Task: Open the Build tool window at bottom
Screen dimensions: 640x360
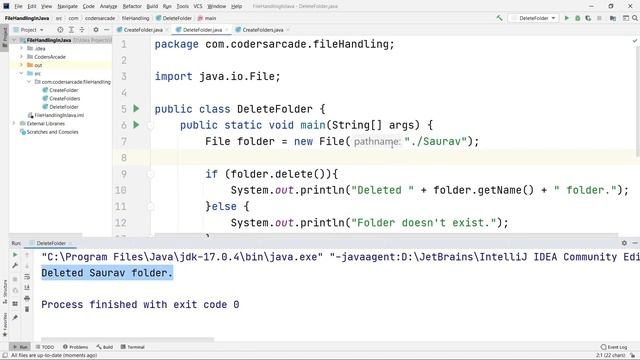Action: pyautogui.click(x=105, y=347)
